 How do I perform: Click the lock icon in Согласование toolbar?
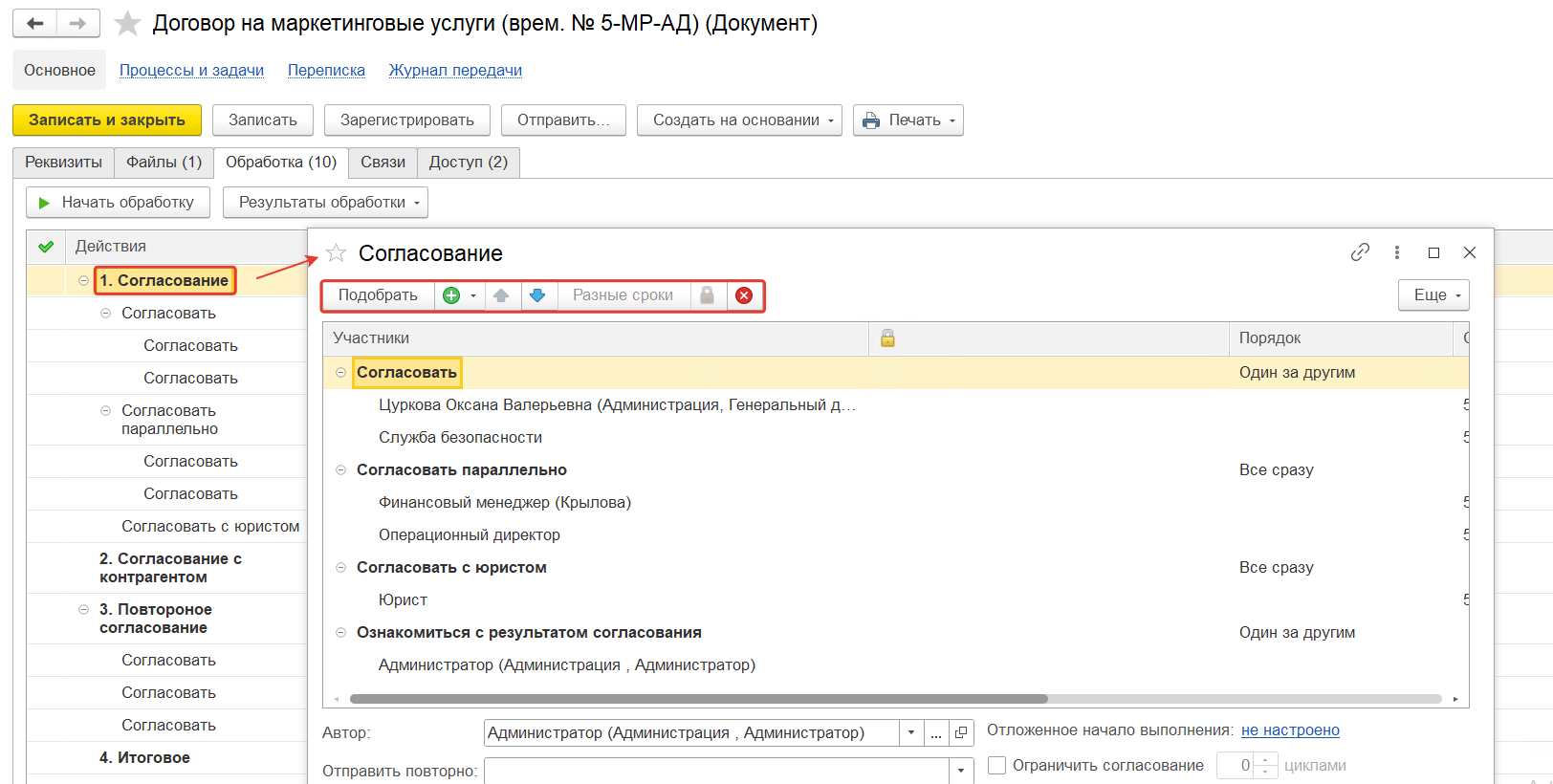tap(707, 295)
